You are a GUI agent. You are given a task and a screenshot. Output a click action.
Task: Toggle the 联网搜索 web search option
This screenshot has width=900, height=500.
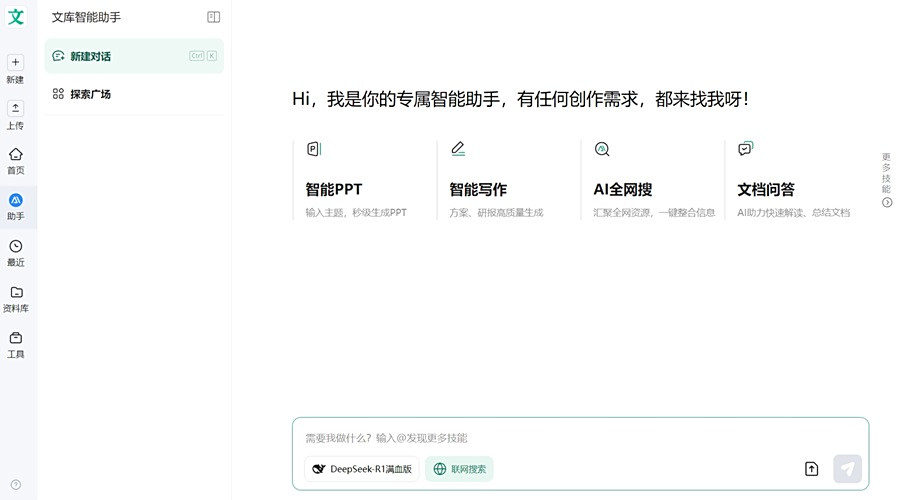459,469
